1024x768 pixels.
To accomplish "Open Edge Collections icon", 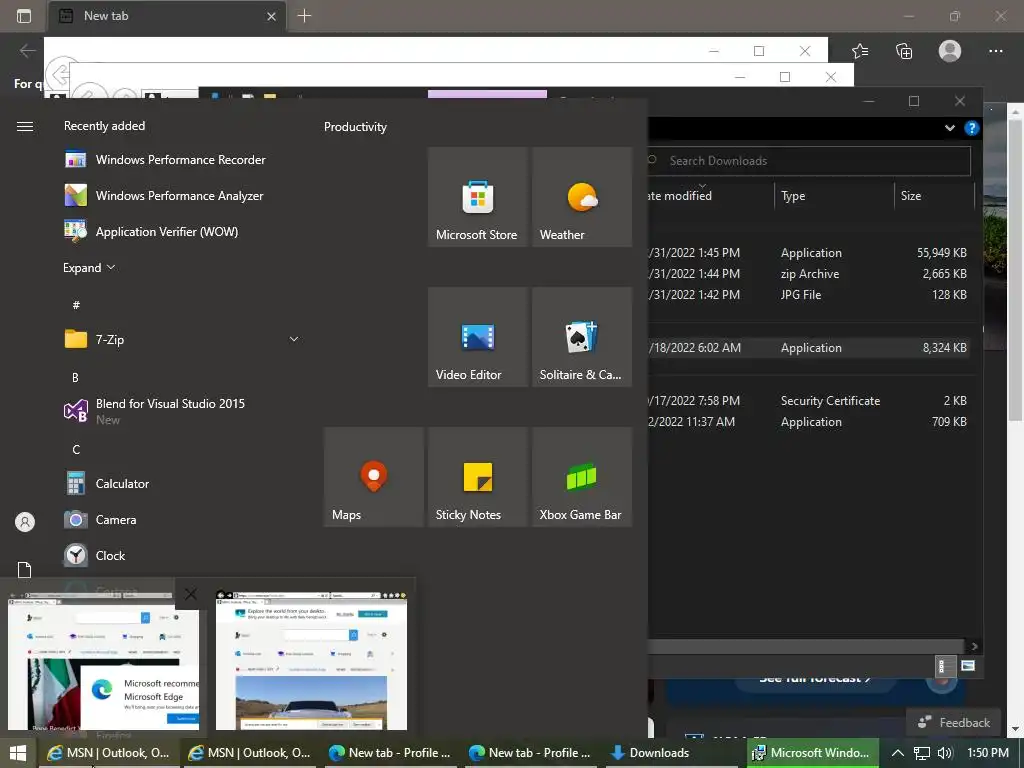I will (x=904, y=51).
